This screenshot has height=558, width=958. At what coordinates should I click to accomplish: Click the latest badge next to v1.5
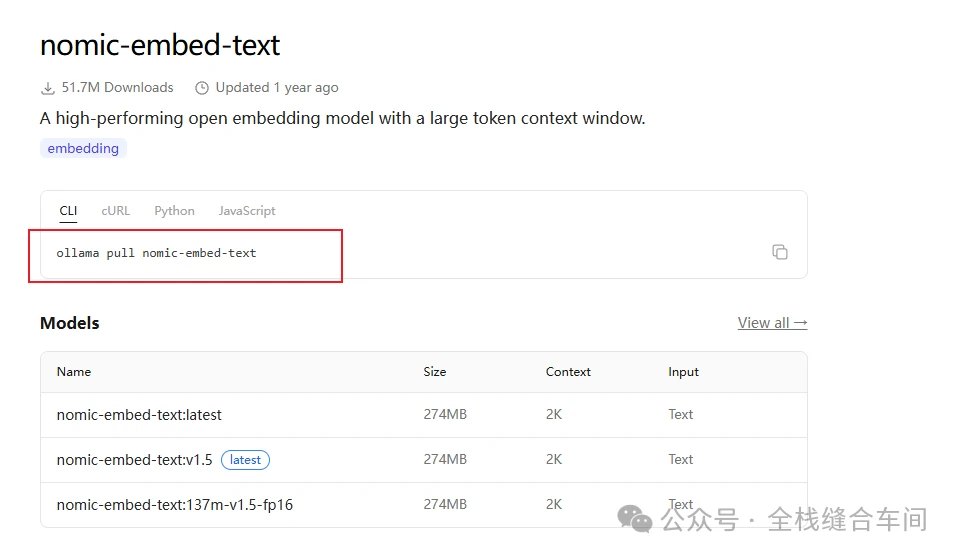(245, 460)
